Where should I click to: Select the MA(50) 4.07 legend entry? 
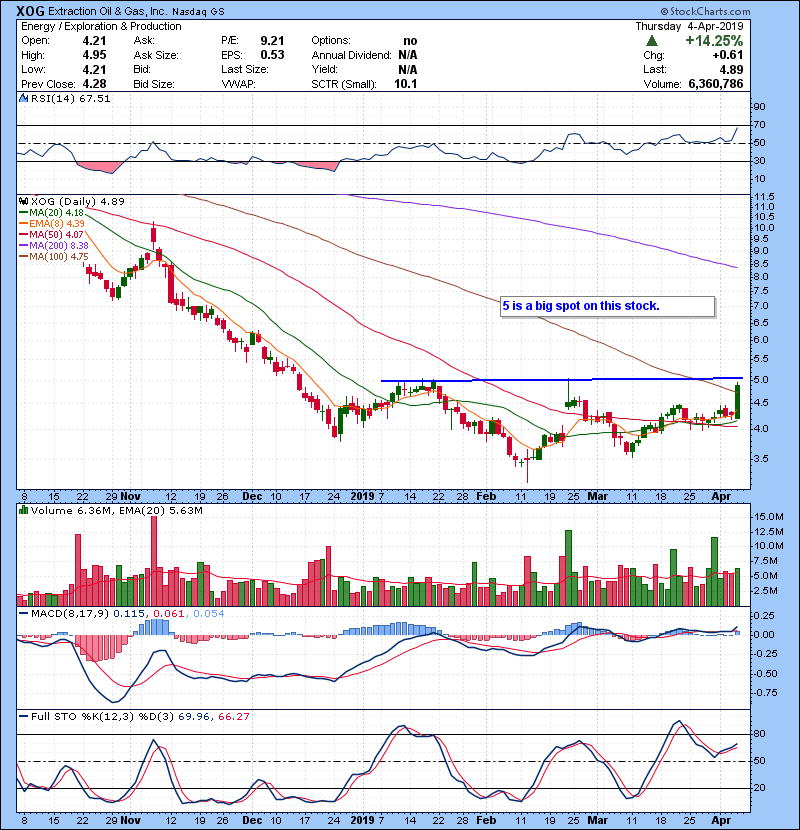click(x=51, y=234)
